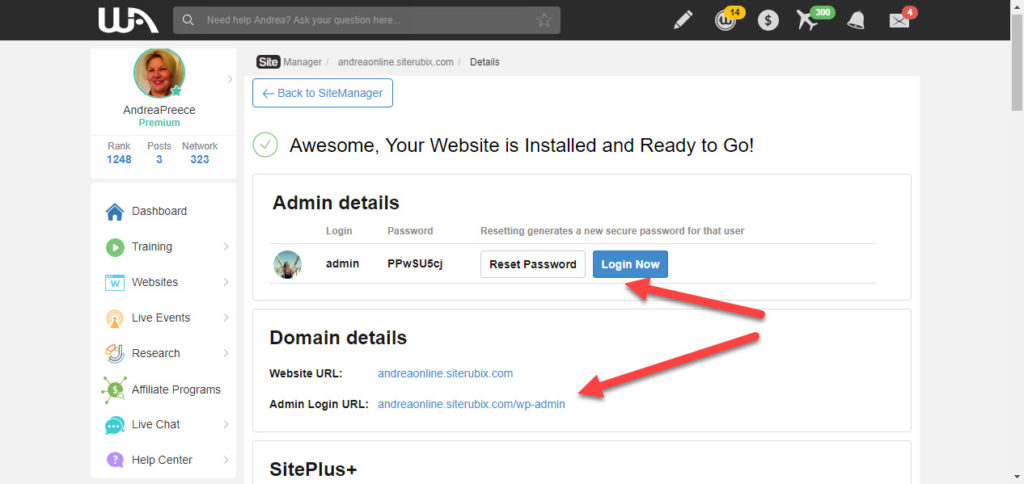Click the admin user avatar thumbnail

(287, 265)
